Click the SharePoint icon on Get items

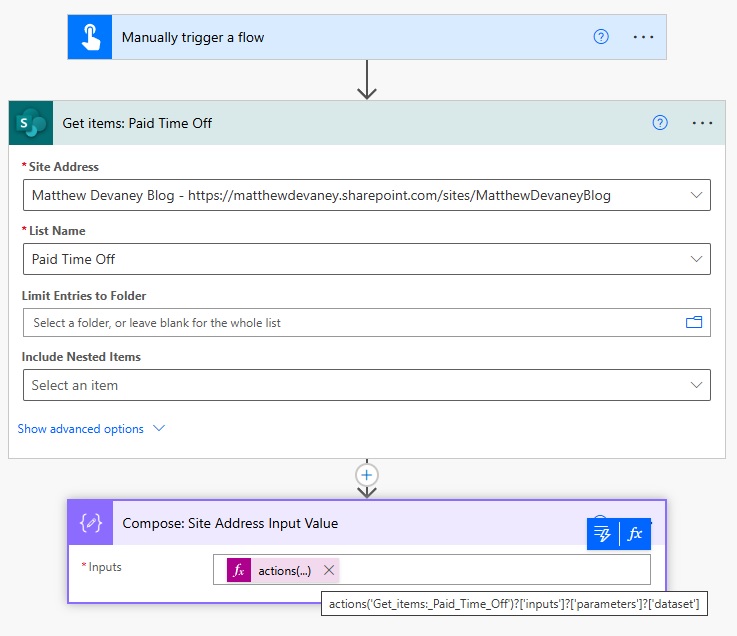click(31, 123)
